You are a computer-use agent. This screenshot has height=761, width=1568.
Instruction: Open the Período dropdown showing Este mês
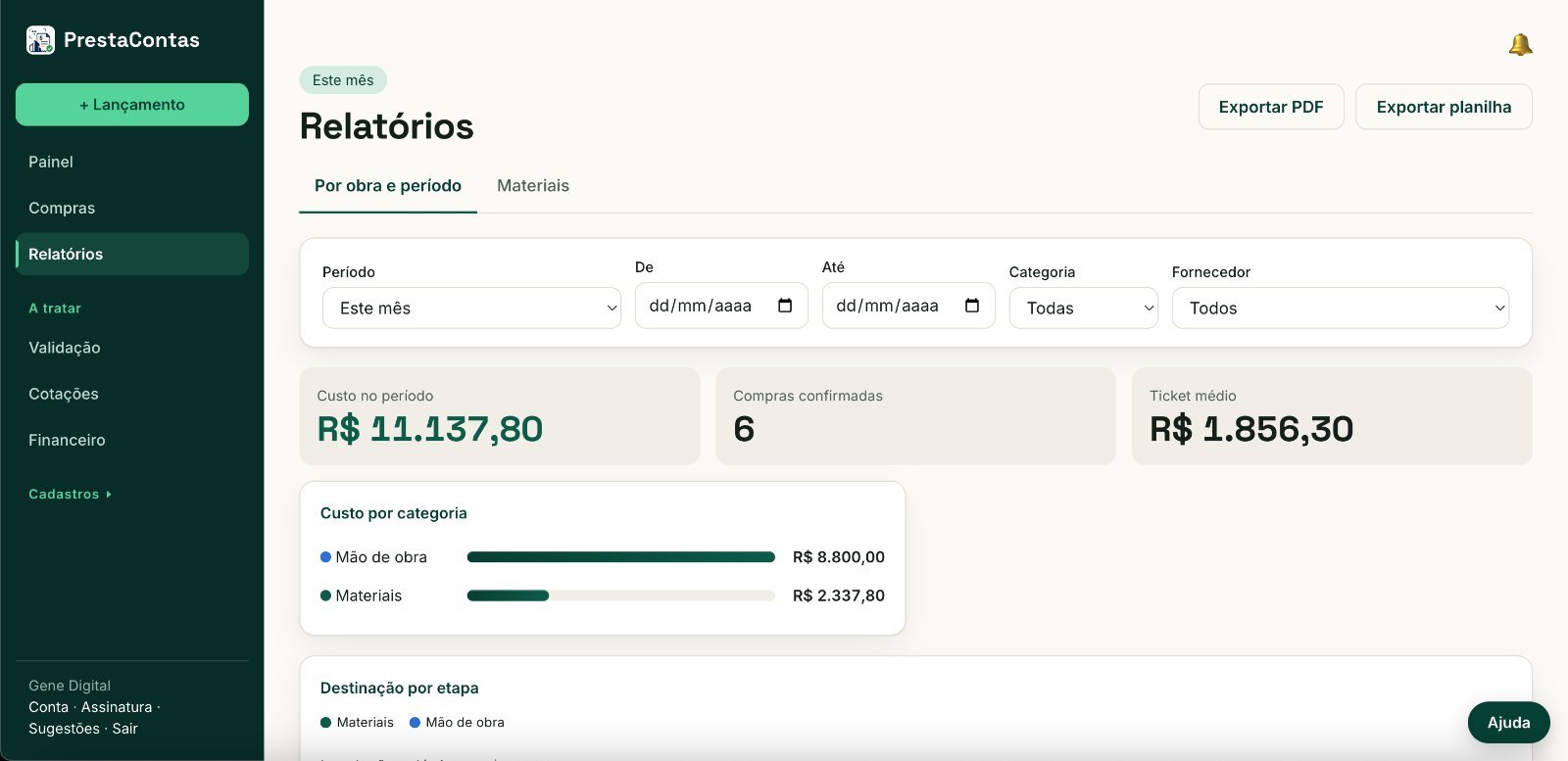[471, 308]
